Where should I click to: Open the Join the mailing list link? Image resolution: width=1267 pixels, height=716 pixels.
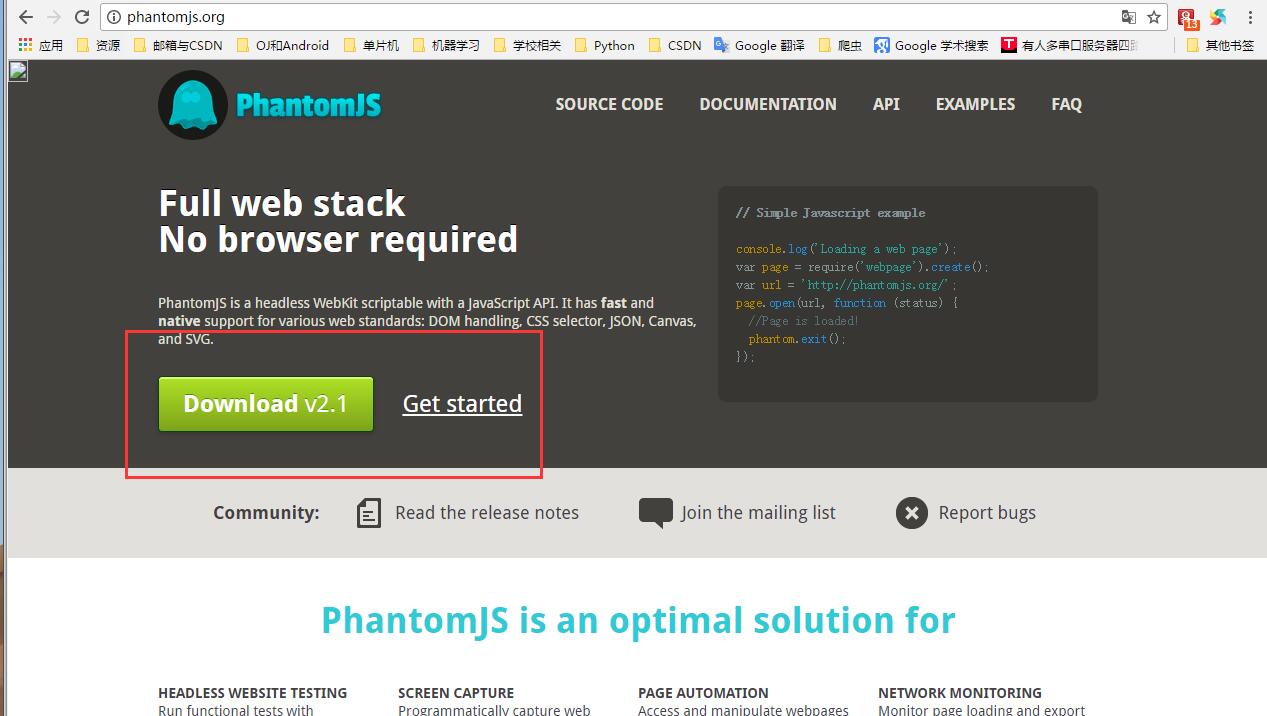[x=758, y=513]
